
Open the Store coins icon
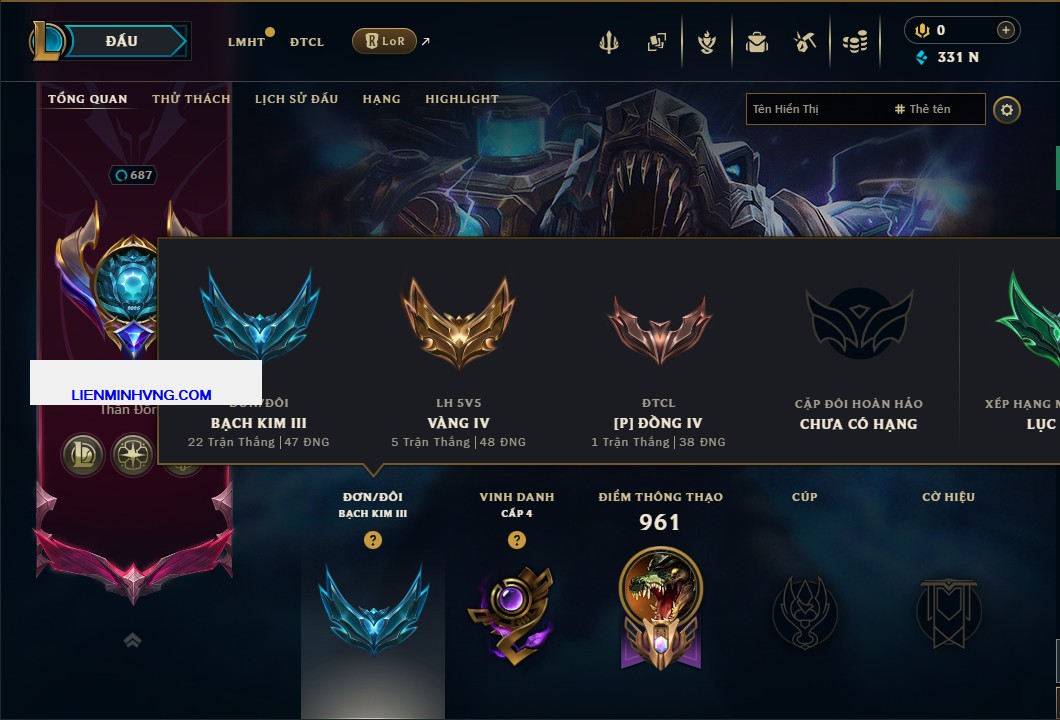coord(855,42)
